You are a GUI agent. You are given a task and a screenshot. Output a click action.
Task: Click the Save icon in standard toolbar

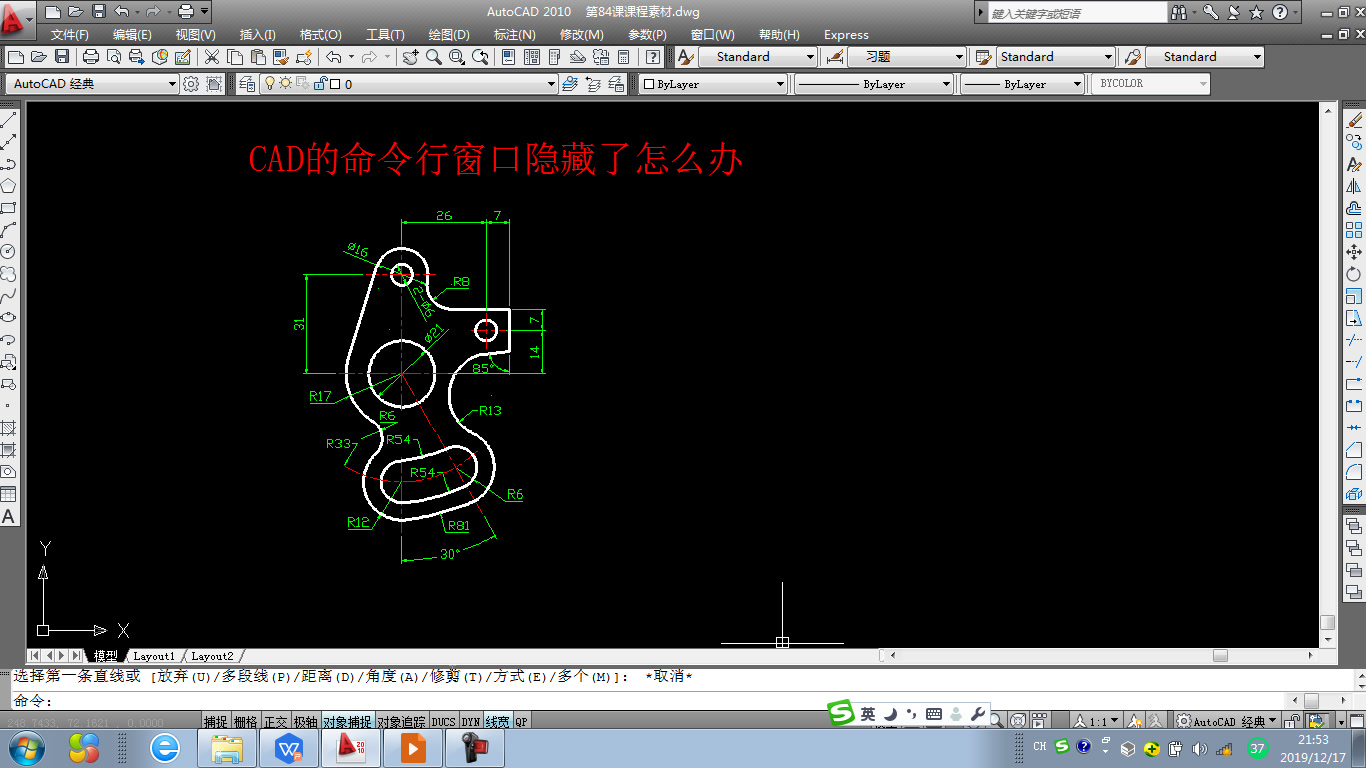click(x=62, y=57)
